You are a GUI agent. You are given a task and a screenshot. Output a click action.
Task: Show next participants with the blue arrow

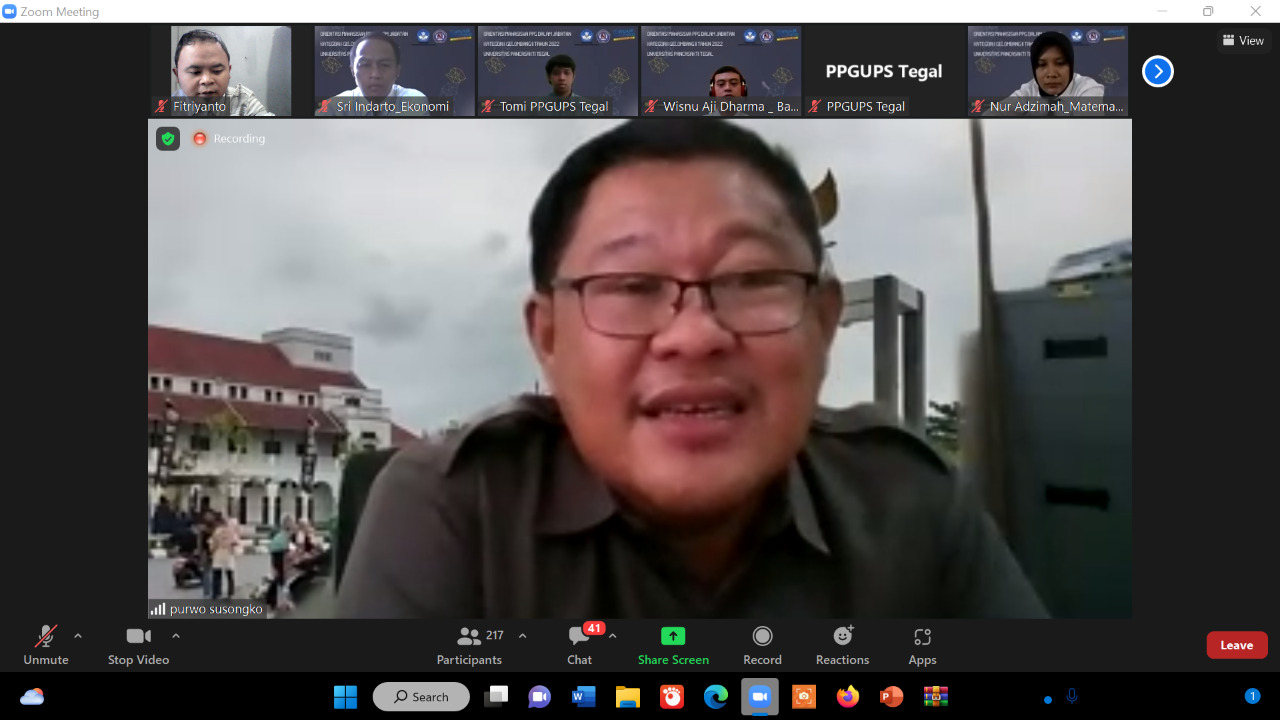(1157, 72)
